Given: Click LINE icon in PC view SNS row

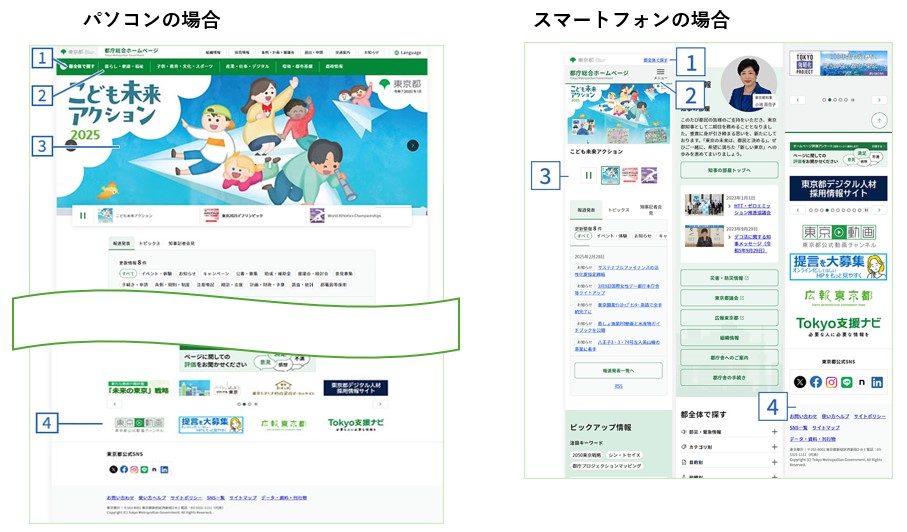Looking at the screenshot, I should 144,470.
